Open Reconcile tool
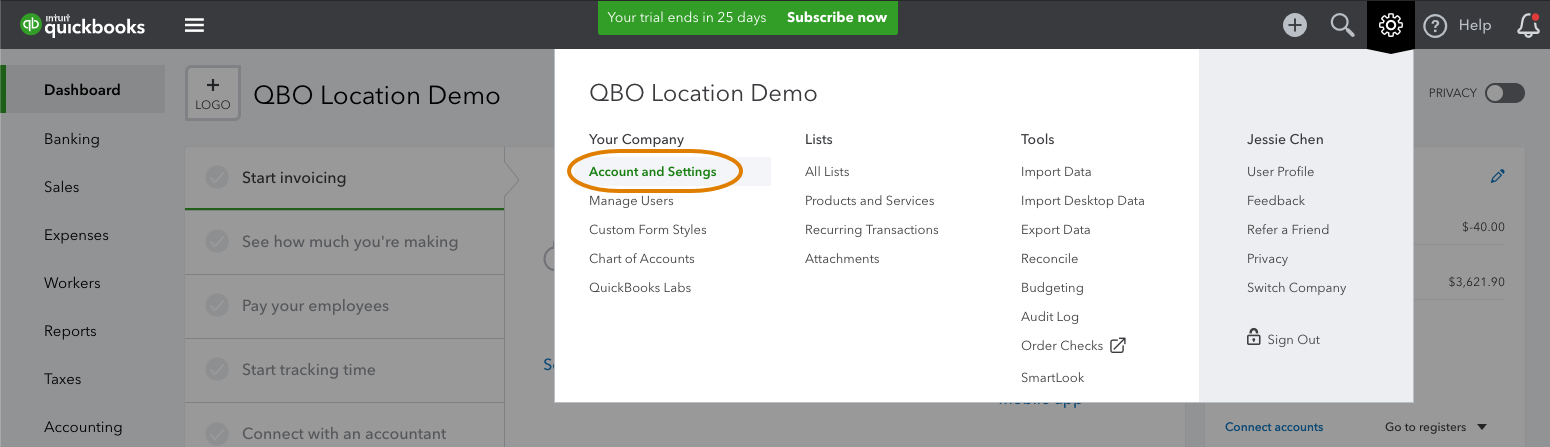 click(1050, 259)
